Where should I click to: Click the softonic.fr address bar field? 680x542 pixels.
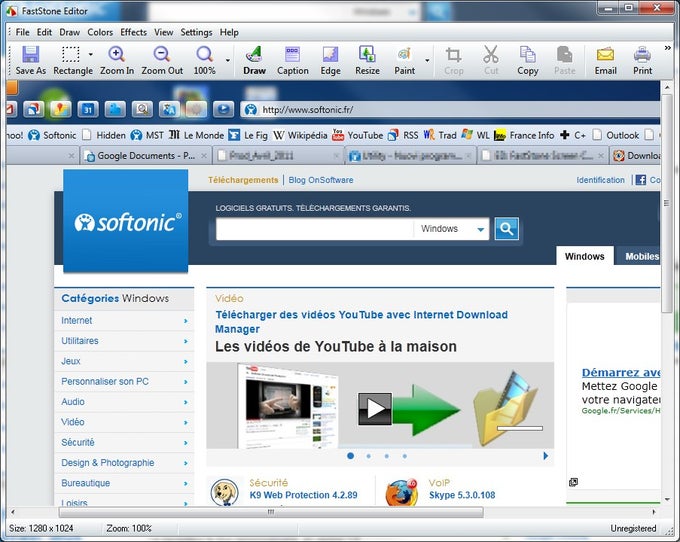pyautogui.click(x=451, y=110)
